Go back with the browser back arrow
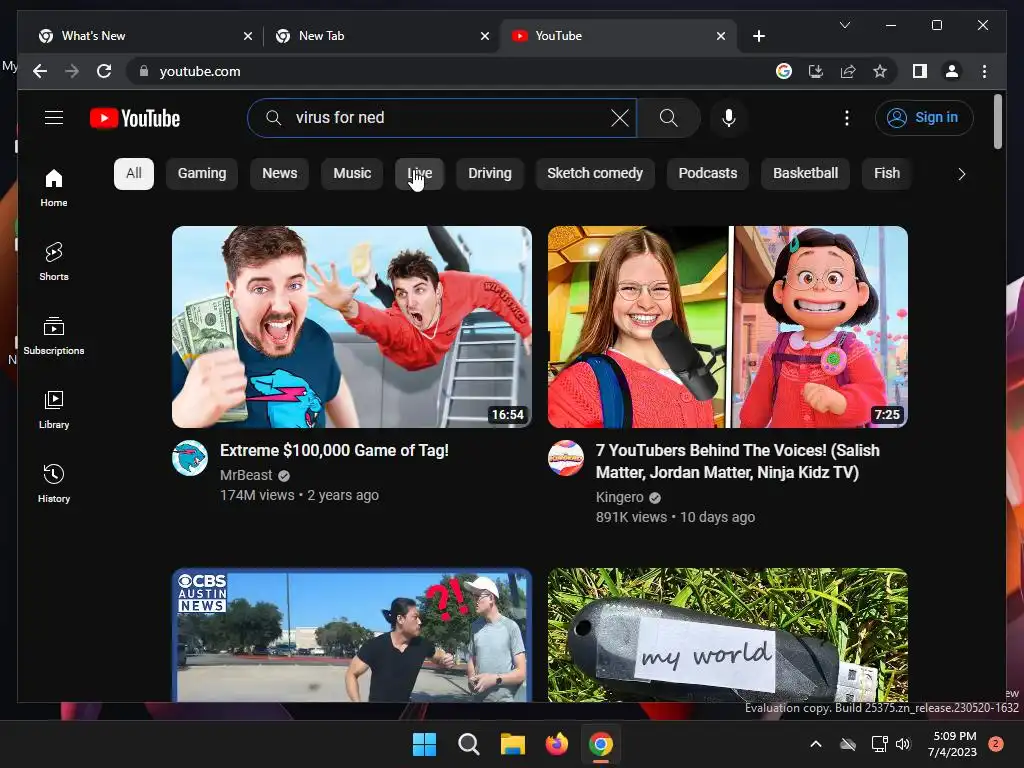The width and height of the screenshot is (1024, 768). (40, 71)
